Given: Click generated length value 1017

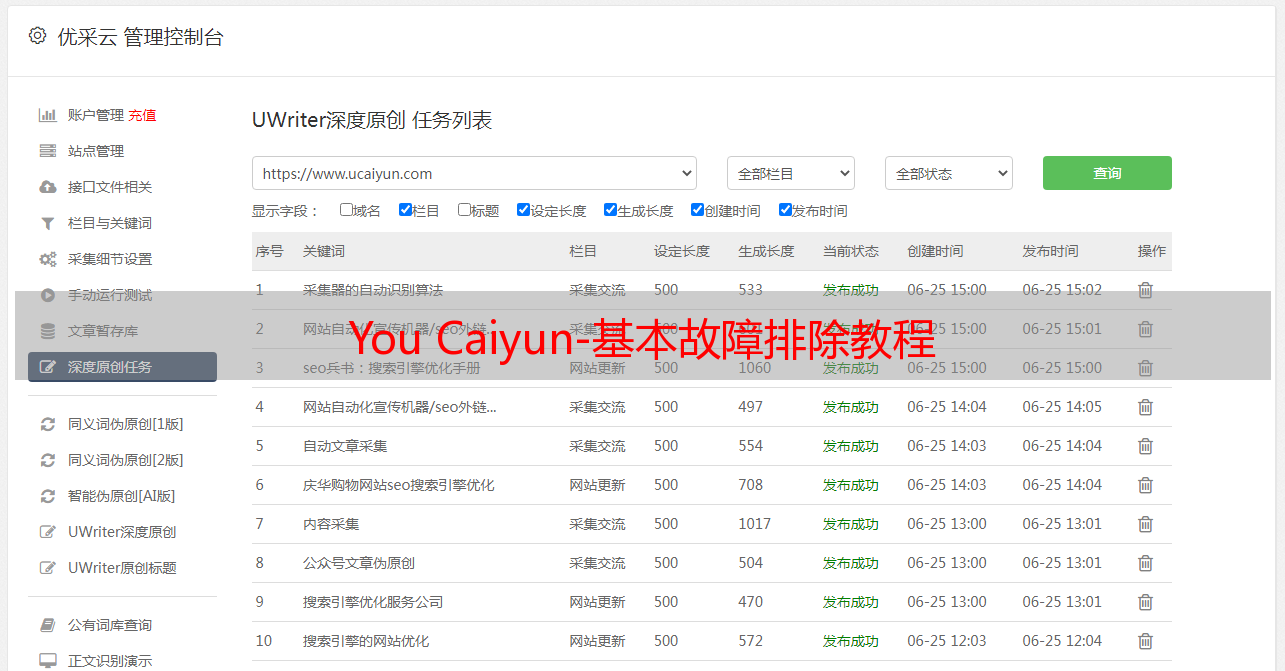Looking at the screenshot, I should (755, 524).
